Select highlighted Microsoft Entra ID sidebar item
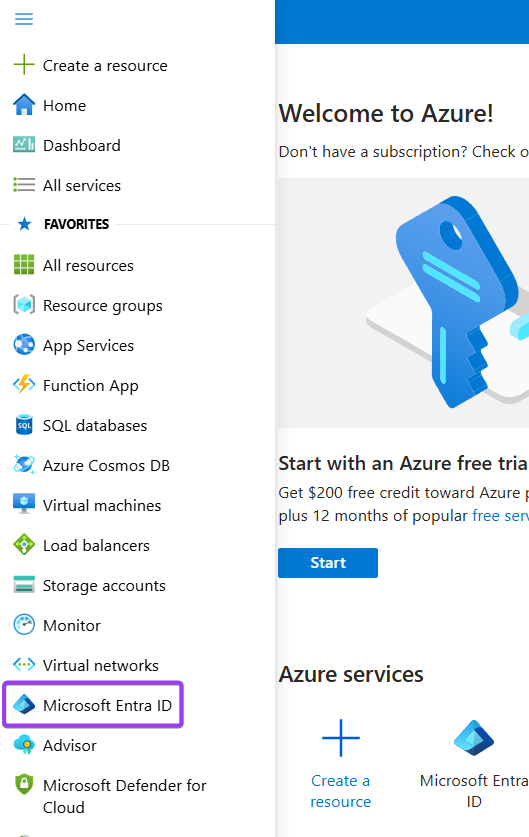 pyautogui.click(x=93, y=705)
